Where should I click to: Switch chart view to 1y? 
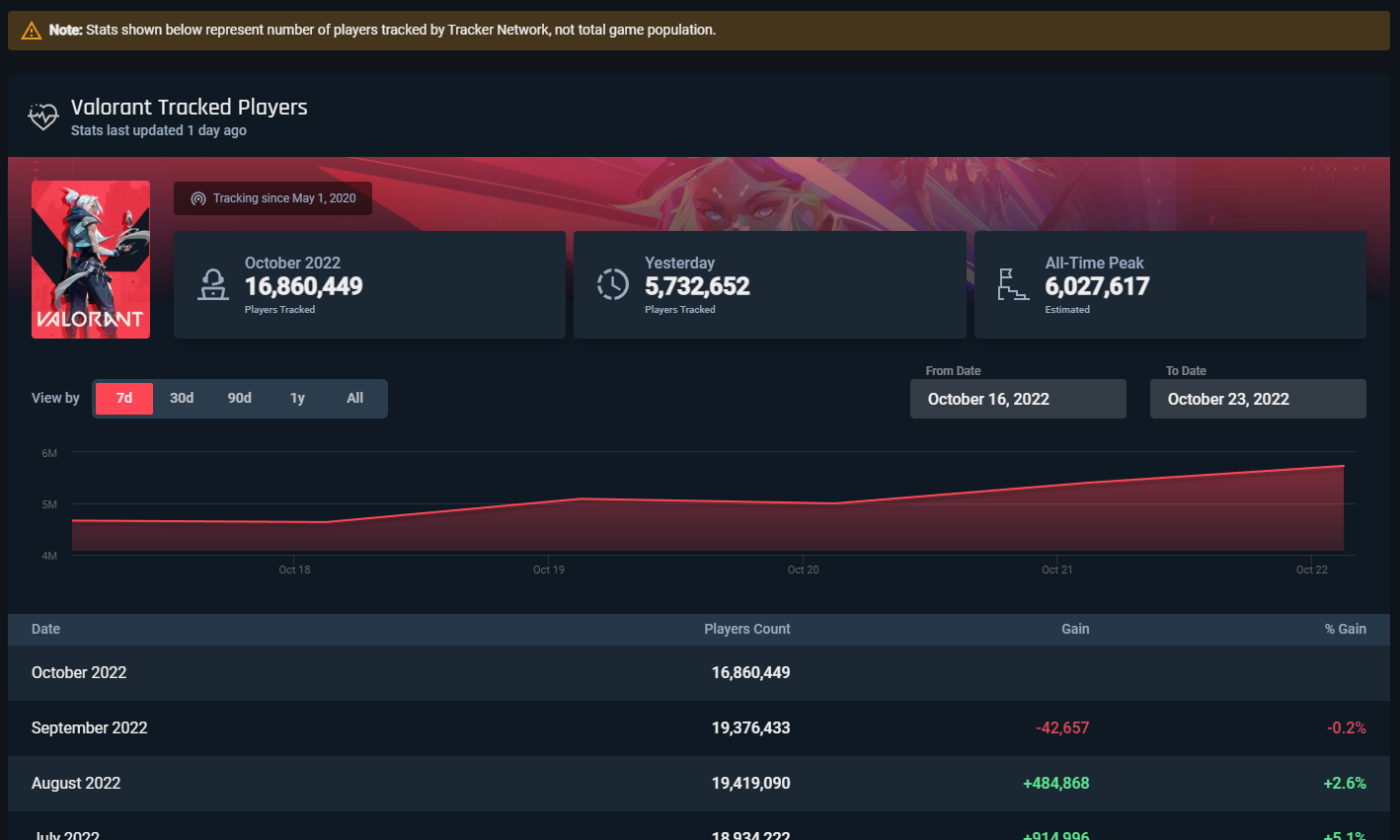click(297, 398)
